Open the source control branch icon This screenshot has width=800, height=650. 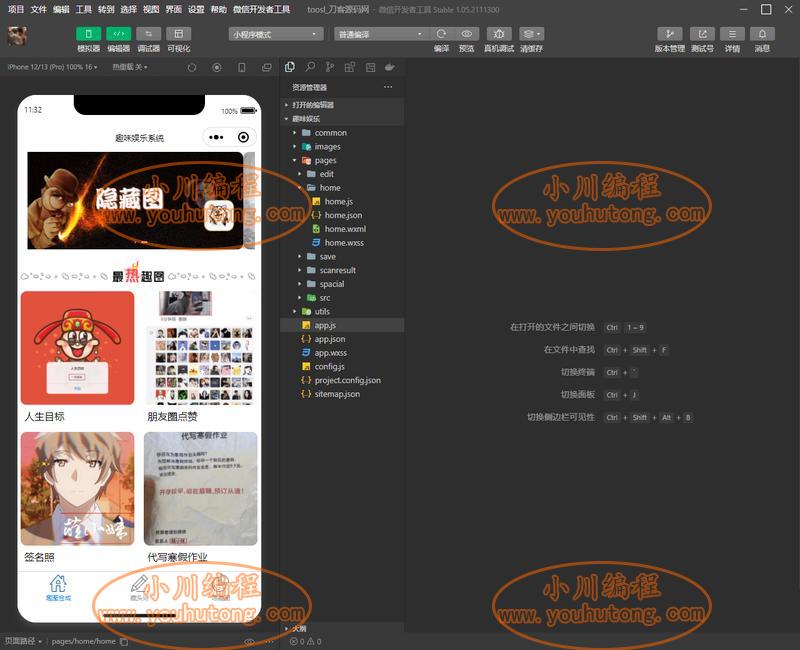tap(330, 67)
